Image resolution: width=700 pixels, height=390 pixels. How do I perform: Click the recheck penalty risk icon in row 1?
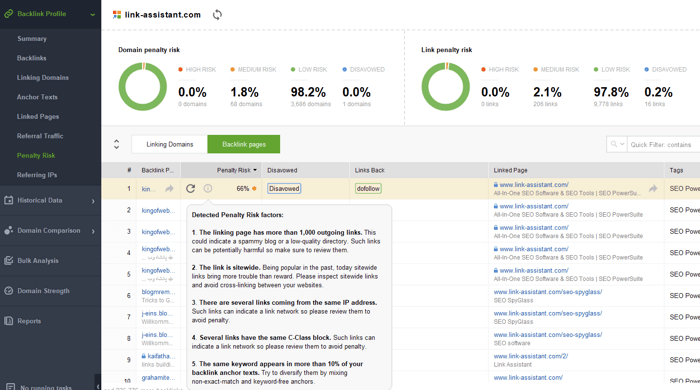pyautogui.click(x=191, y=188)
